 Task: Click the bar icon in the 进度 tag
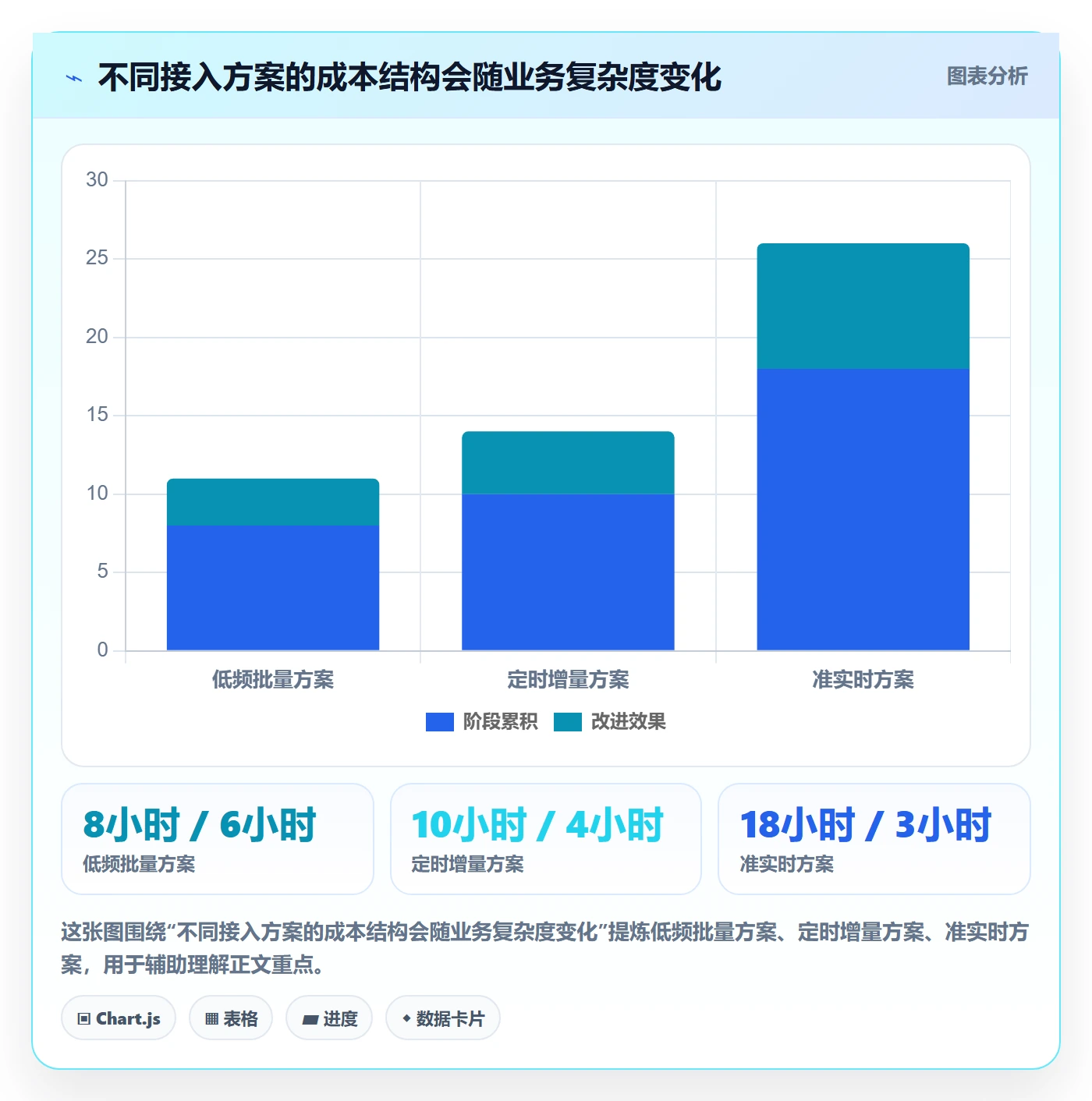coord(310,1020)
